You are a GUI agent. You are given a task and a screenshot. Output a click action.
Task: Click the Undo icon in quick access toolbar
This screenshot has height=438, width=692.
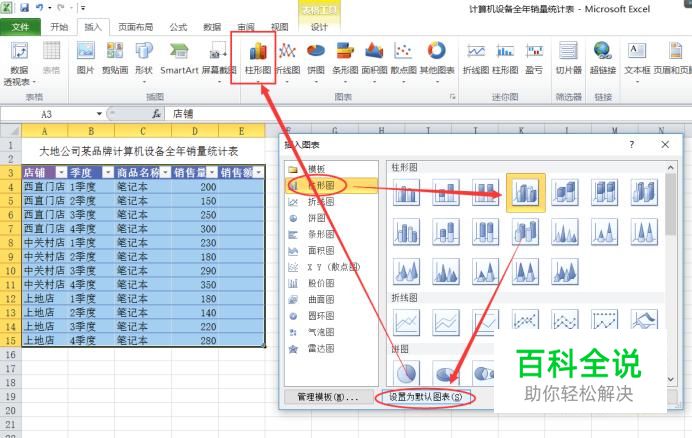(40, 8)
